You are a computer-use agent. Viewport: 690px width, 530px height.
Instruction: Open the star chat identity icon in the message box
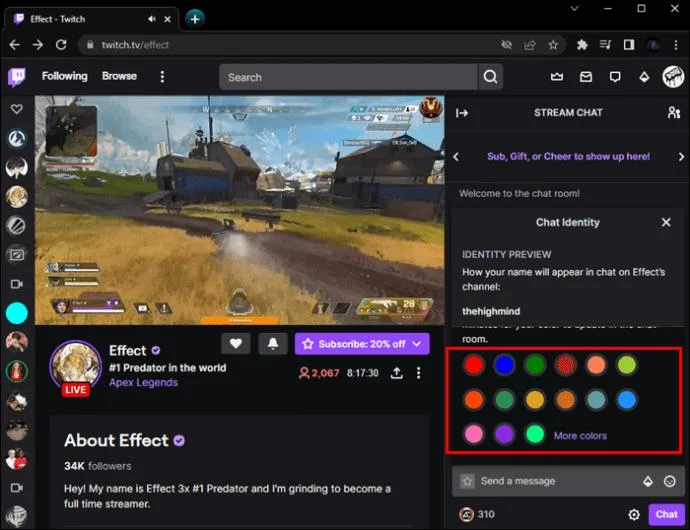tap(467, 481)
